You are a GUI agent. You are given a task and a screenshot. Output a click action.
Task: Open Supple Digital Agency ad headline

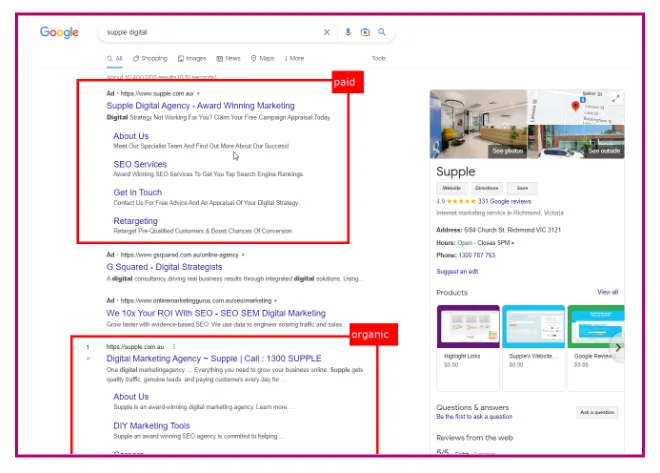[x=200, y=106]
